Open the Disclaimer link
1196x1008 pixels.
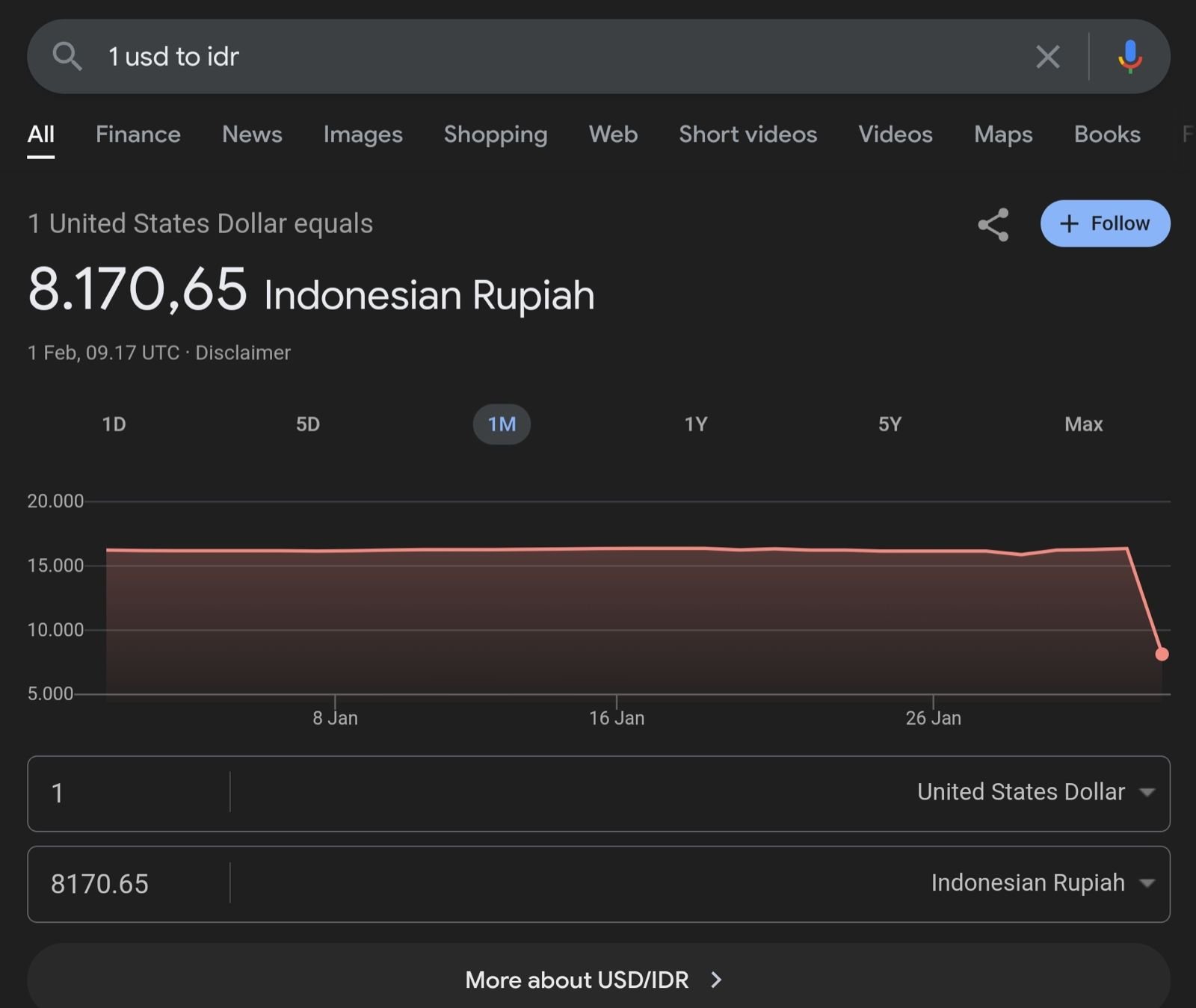click(x=243, y=353)
